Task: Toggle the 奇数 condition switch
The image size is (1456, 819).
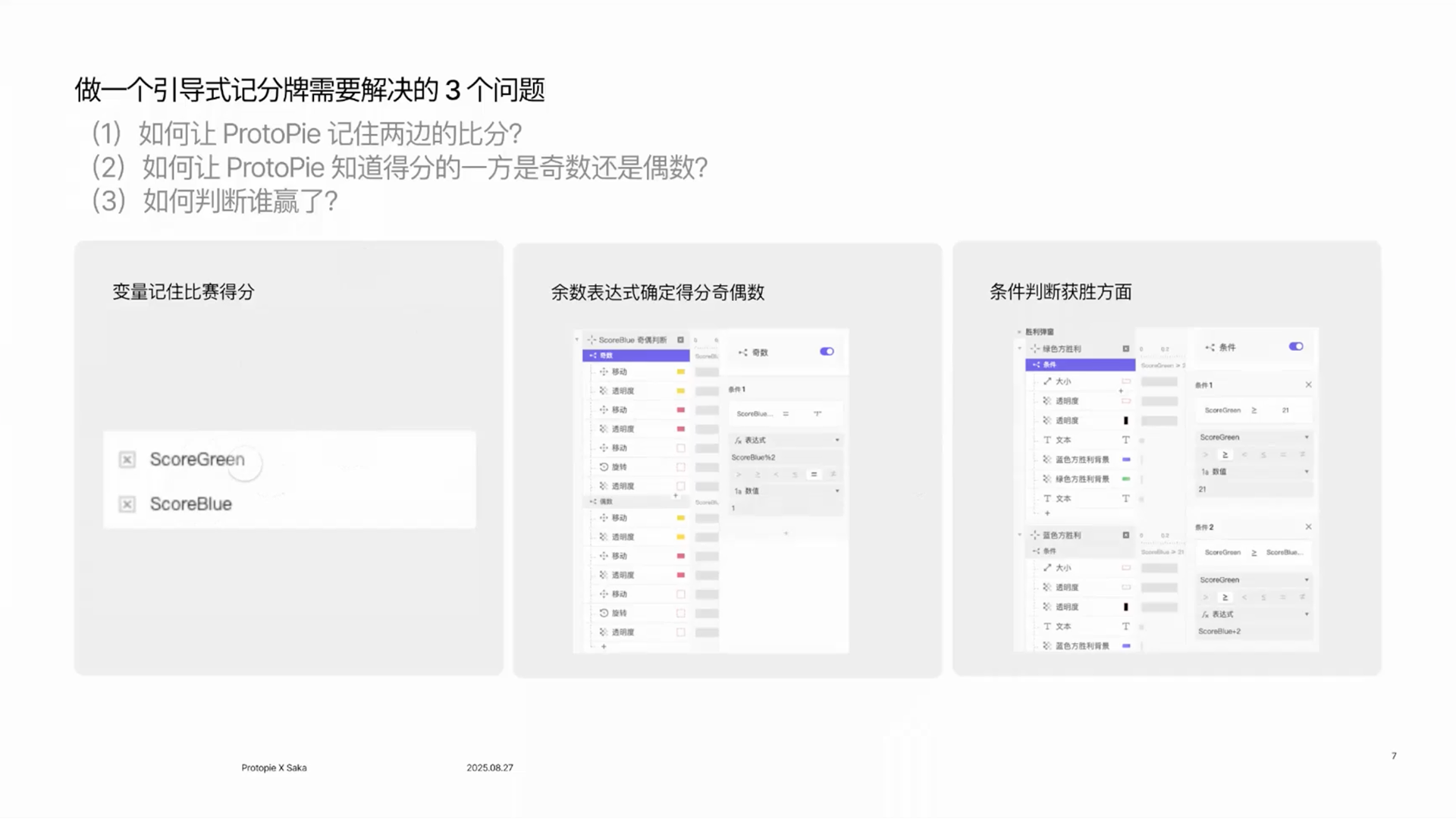Action: point(827,352)
